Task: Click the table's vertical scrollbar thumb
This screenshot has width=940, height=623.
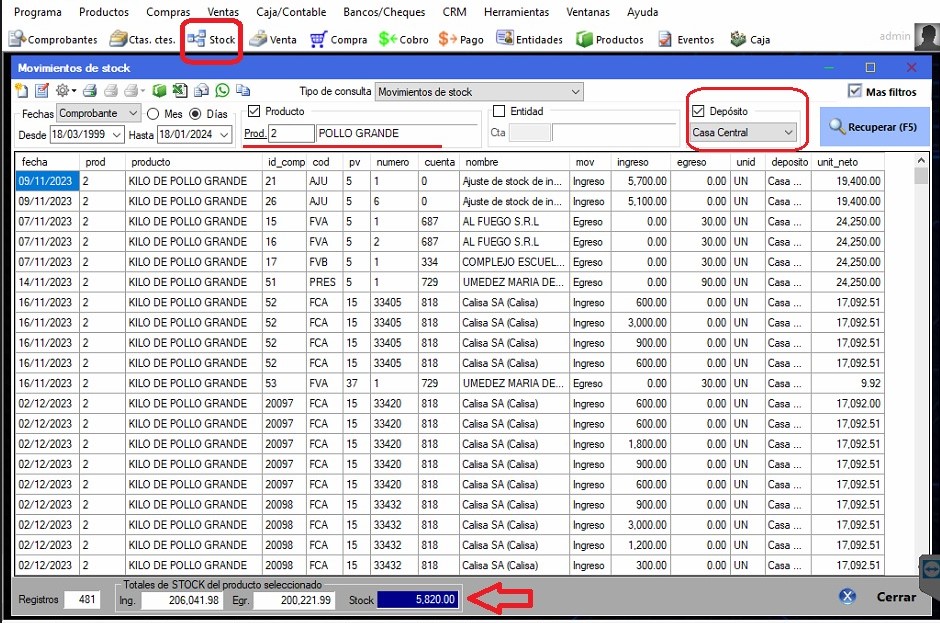Action: click(x=921, y=176)
